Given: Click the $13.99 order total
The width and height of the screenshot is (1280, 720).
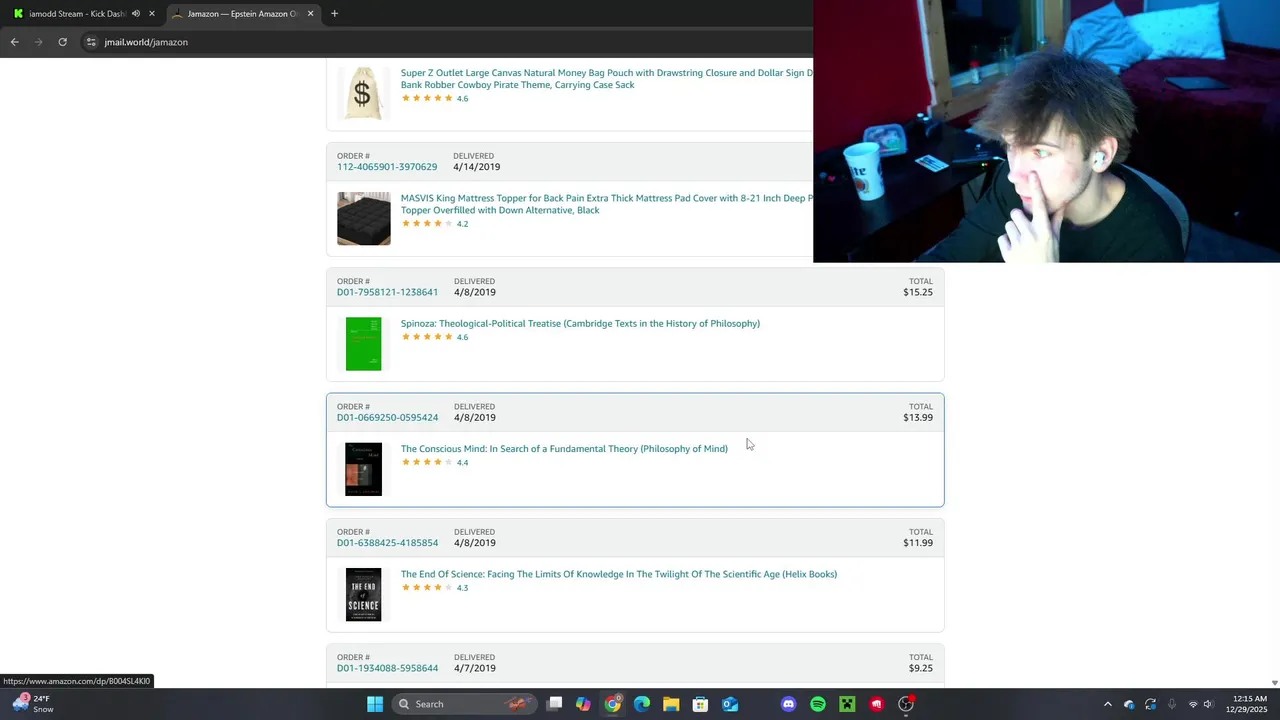Looking at the screenshot, I should pyautogui.click(x=918, y=418).
